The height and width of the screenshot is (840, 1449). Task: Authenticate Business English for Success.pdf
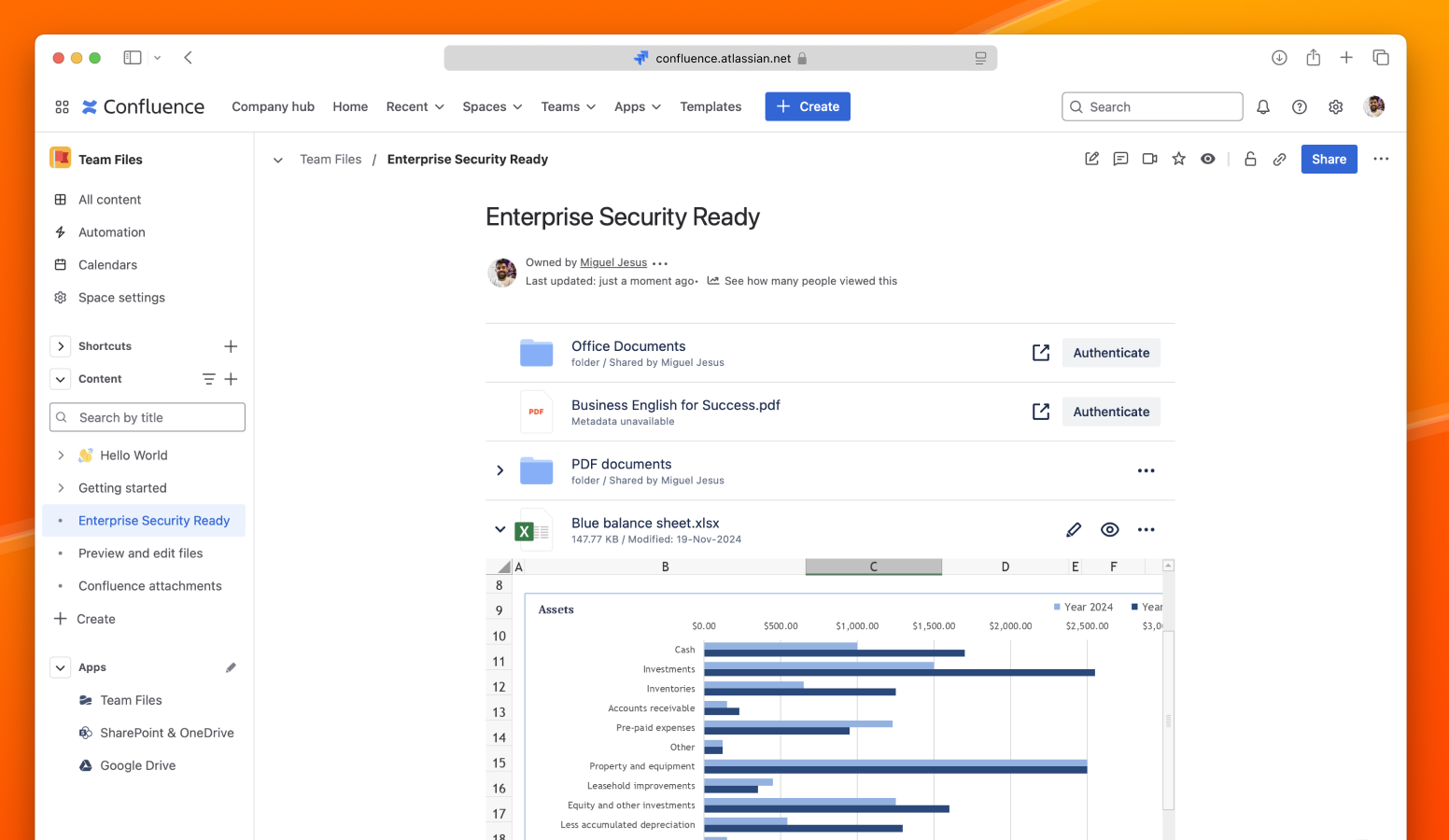tap(1111, 412)
